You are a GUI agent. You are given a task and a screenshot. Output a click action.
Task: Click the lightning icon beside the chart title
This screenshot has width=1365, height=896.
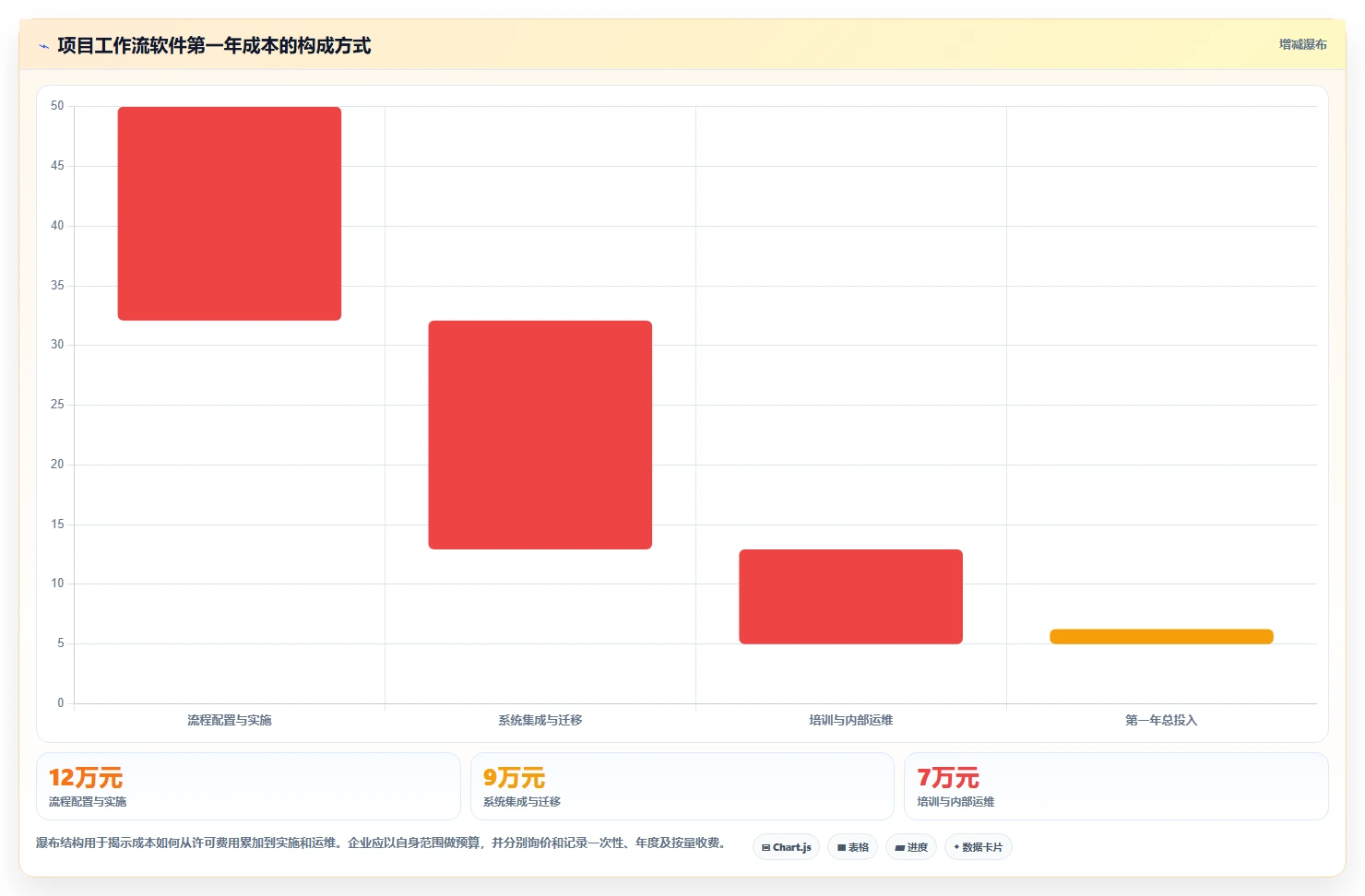(43, 46)
